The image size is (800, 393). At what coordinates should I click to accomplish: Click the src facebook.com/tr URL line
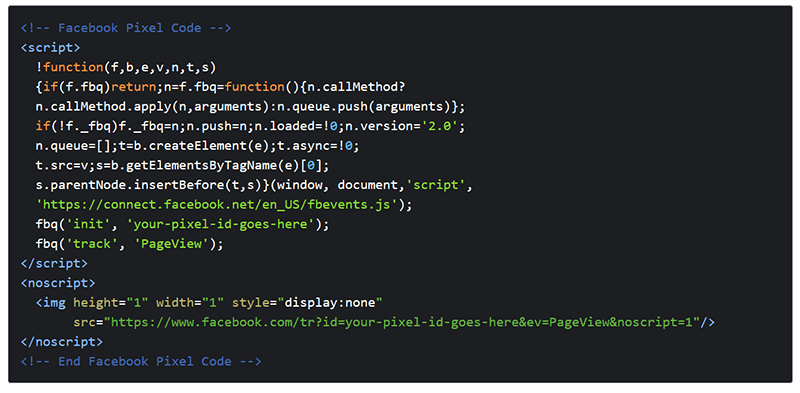(394, 323)
